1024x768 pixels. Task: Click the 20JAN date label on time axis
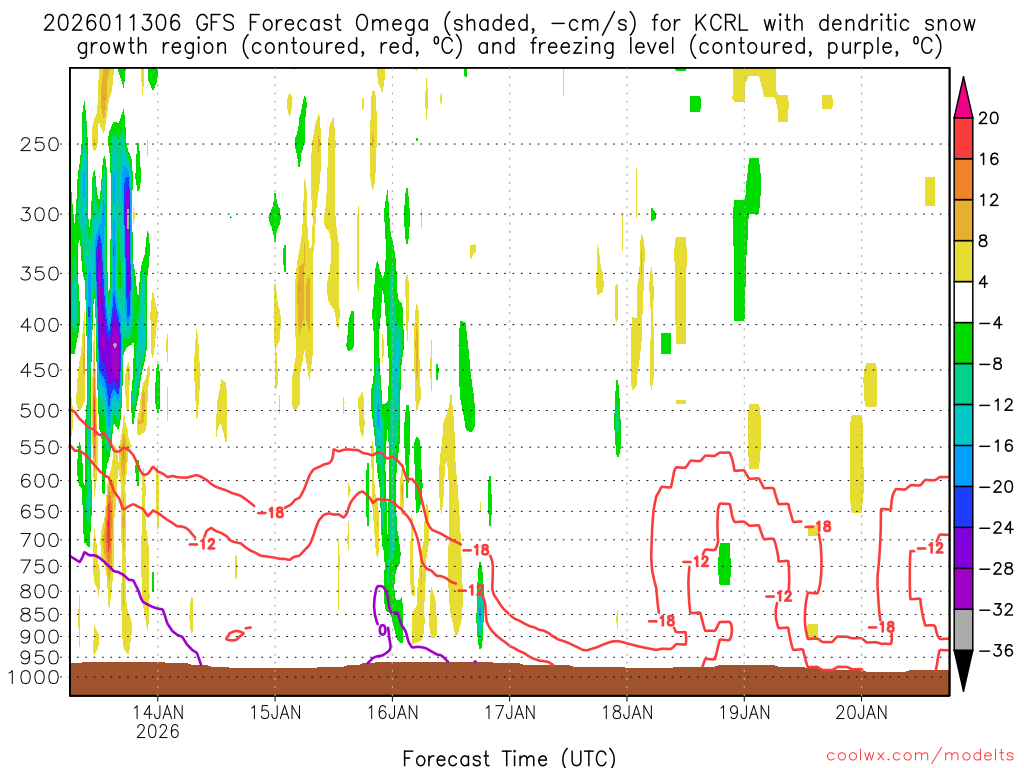tap(861, 712)
